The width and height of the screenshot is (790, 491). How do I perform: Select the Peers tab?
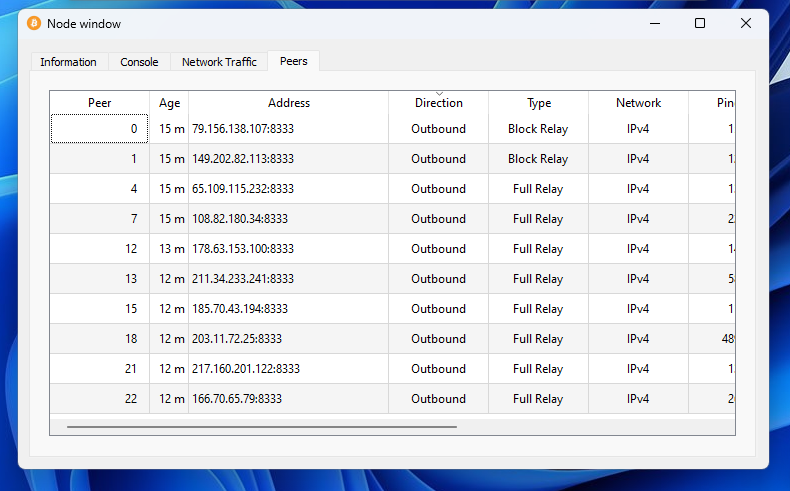click(x=294, y=61)
